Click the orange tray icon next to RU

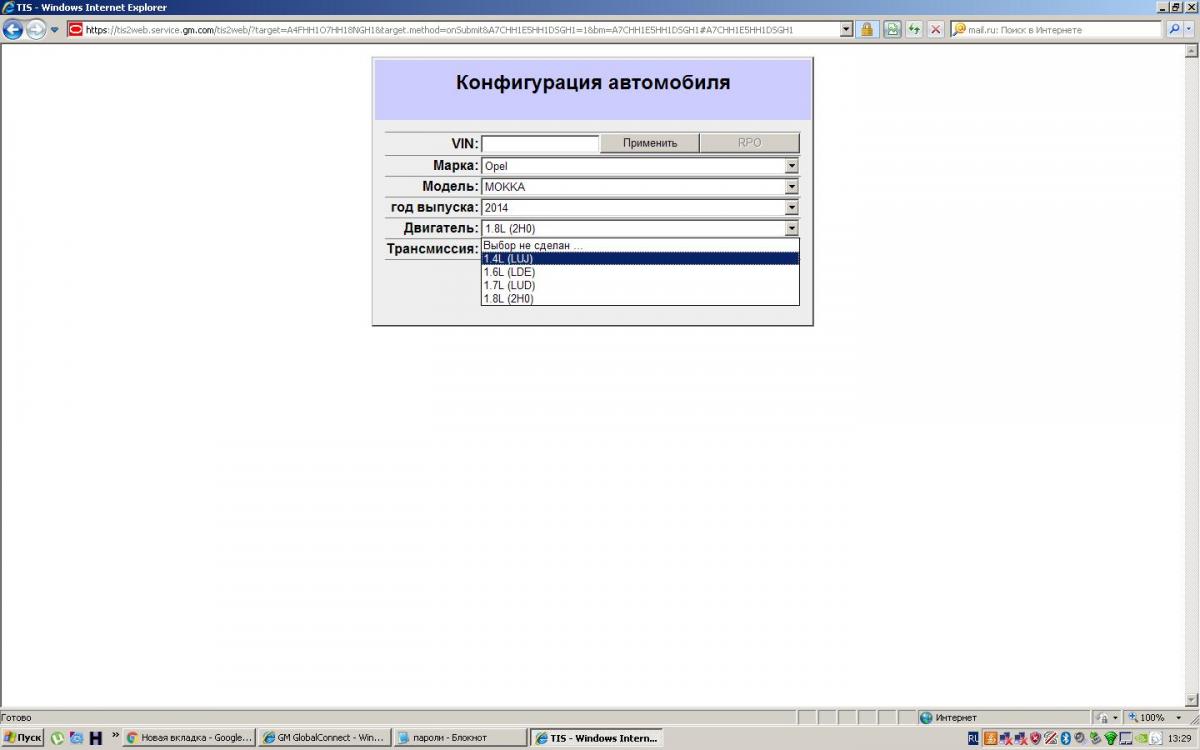click(990, 738)
